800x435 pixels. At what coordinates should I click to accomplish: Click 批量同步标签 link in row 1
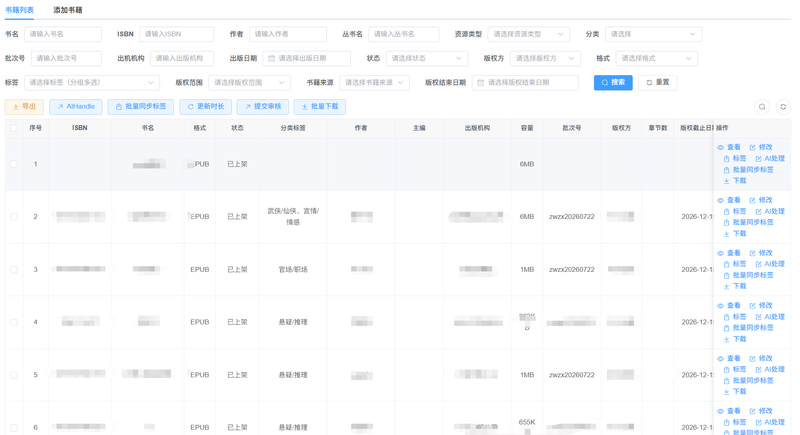pos(748,170)
